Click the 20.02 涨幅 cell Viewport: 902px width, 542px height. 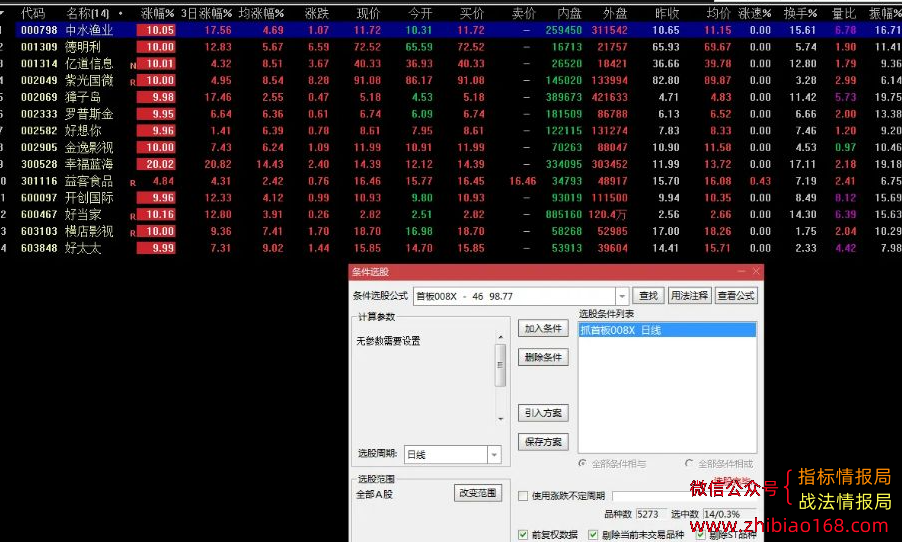click(156, 164)
